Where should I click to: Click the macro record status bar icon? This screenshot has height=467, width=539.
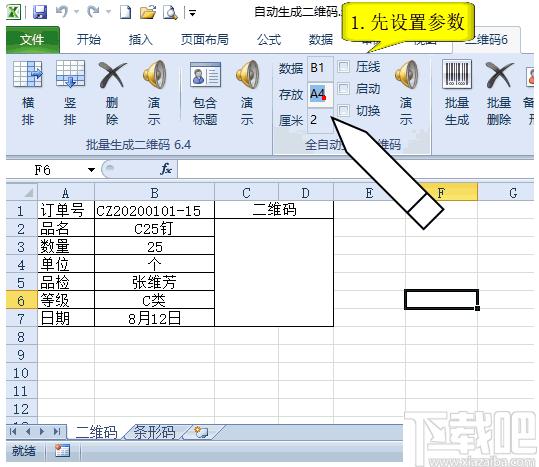62,451
